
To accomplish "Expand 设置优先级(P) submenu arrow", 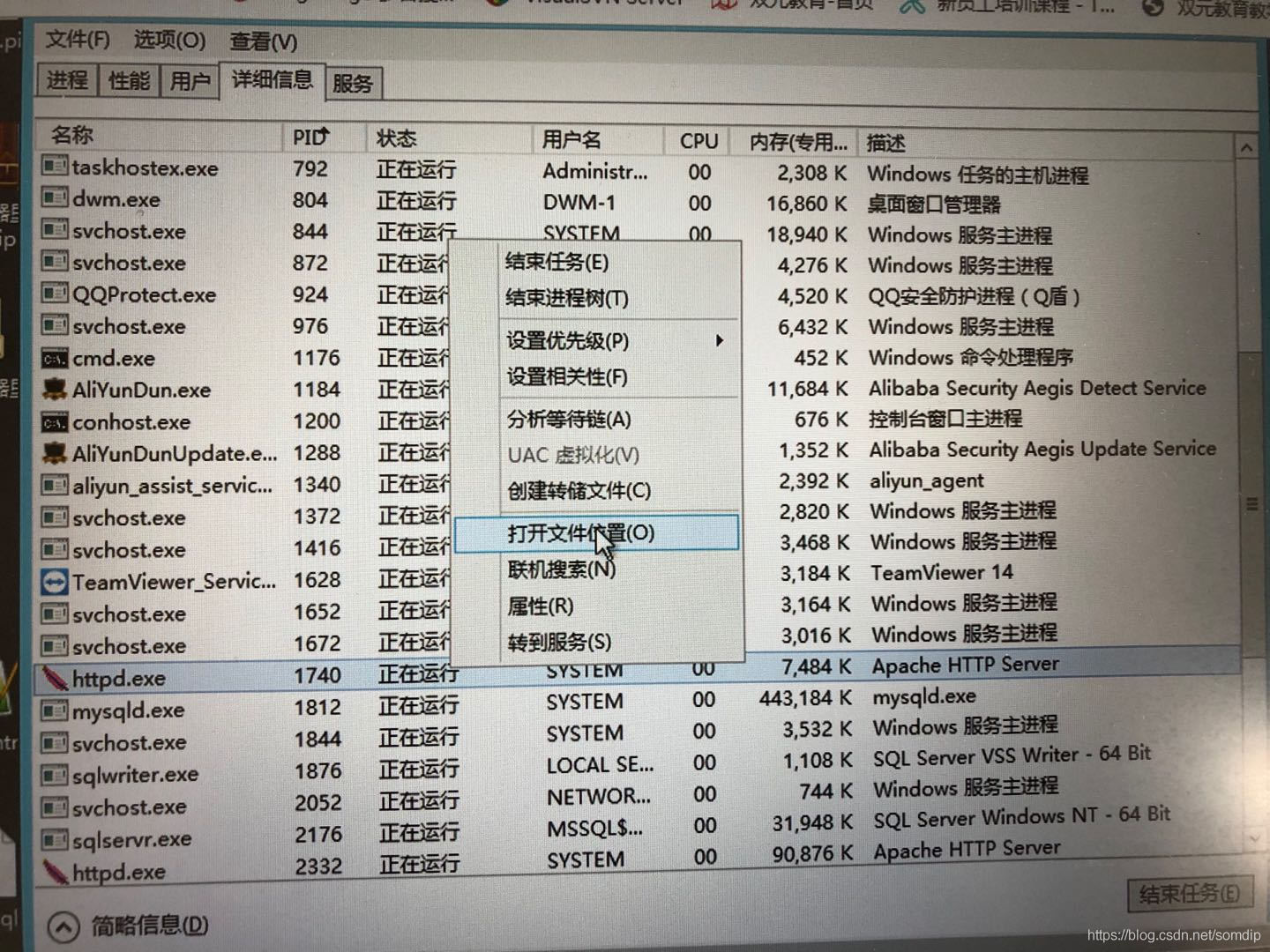I will coord(720,340).
